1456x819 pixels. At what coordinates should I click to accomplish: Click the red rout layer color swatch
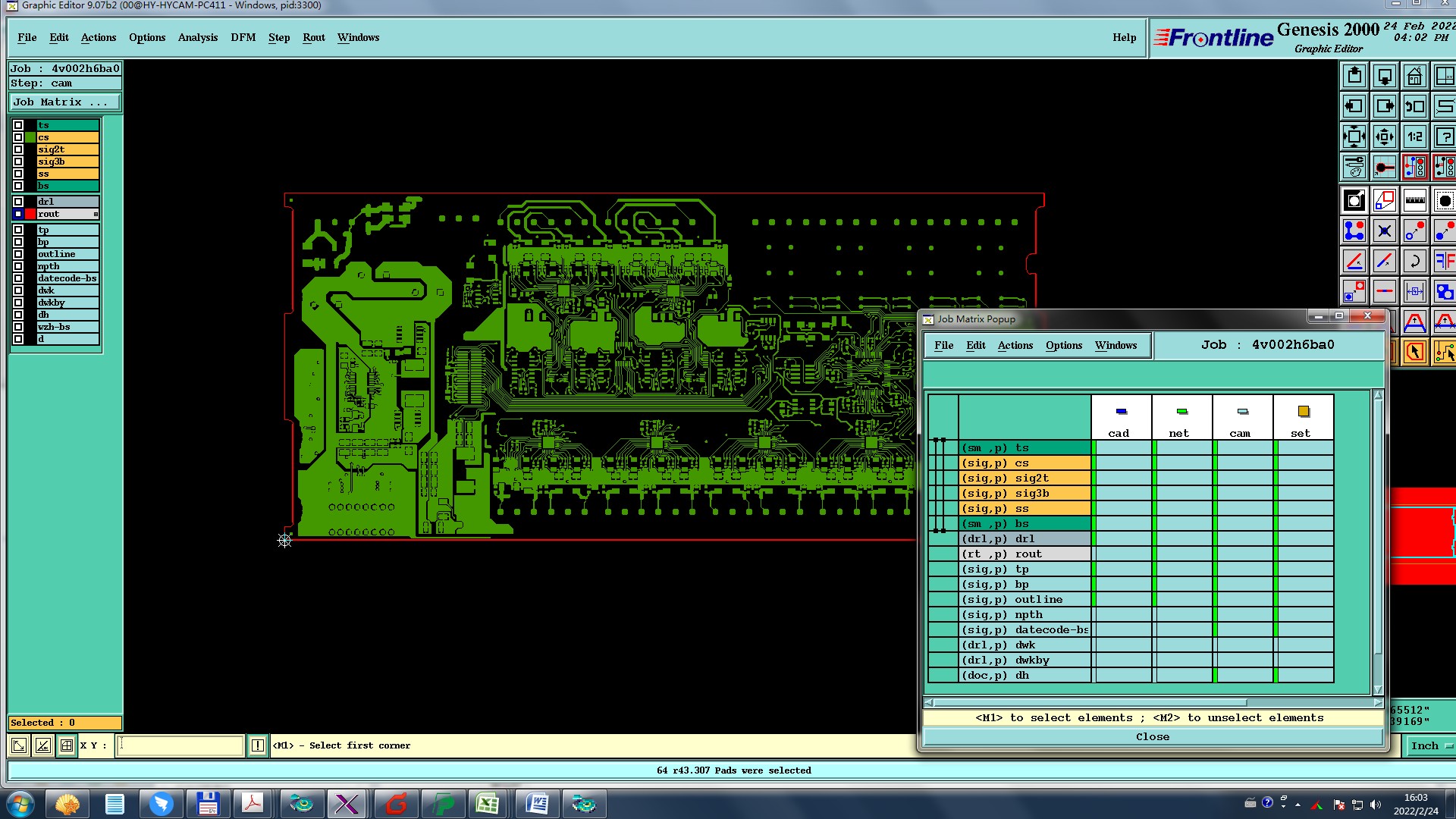point(30,214)
